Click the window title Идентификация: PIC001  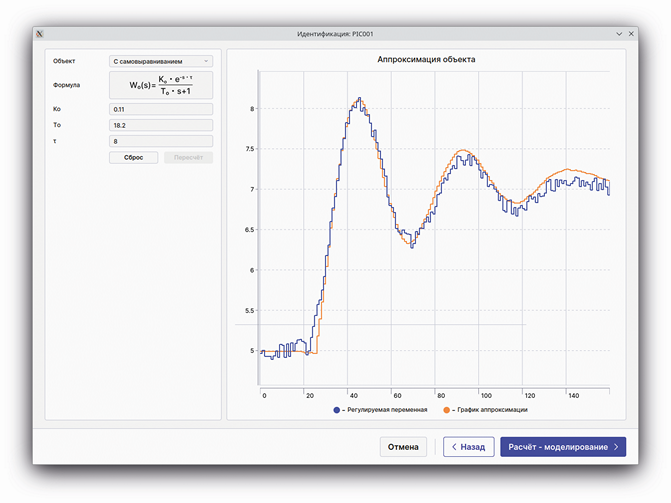(x=335, y=34)
